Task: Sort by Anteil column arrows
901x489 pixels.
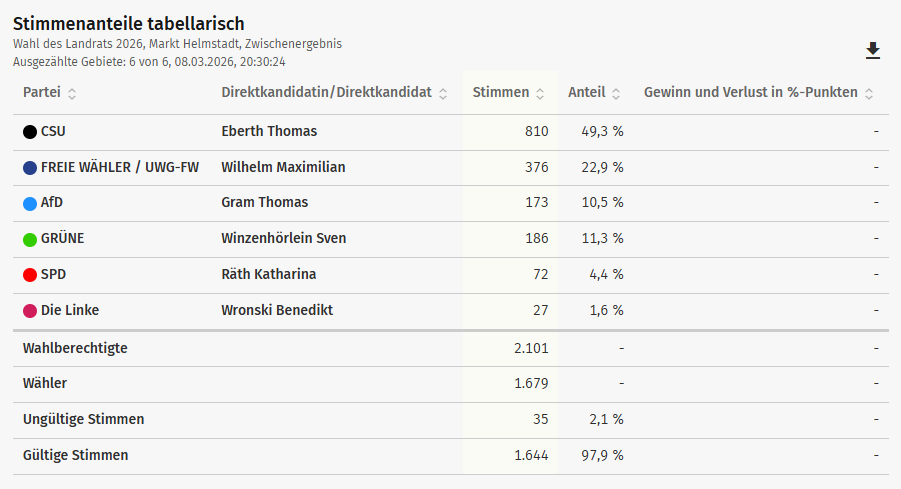Action: (x=616, y=93)
